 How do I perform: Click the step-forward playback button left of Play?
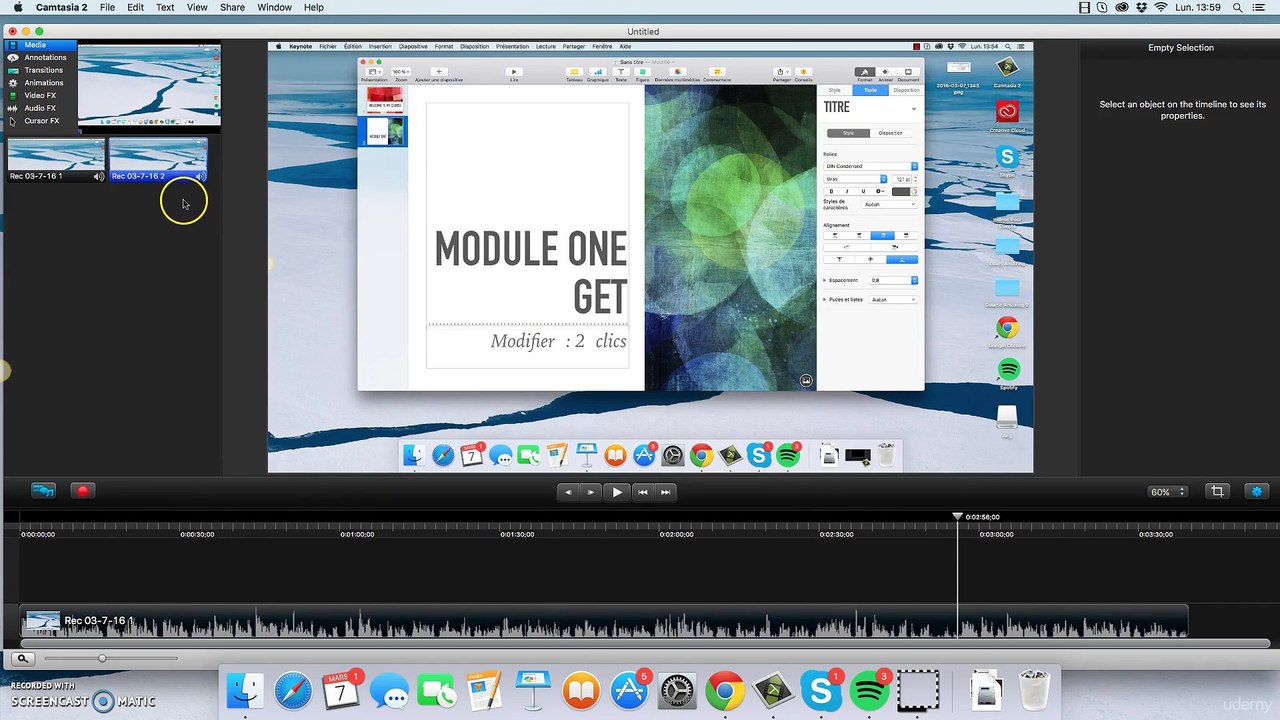click(591, 491)
